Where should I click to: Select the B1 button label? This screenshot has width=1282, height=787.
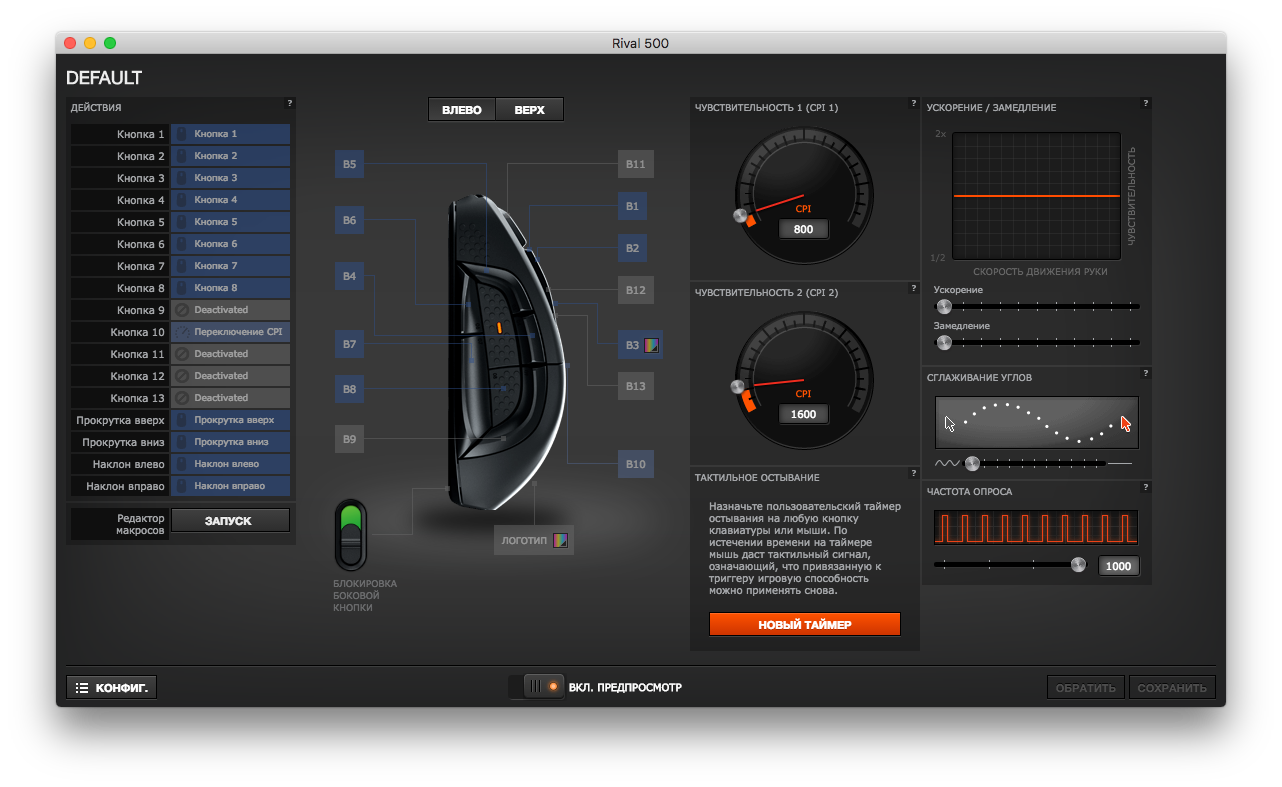coord(632,206)
